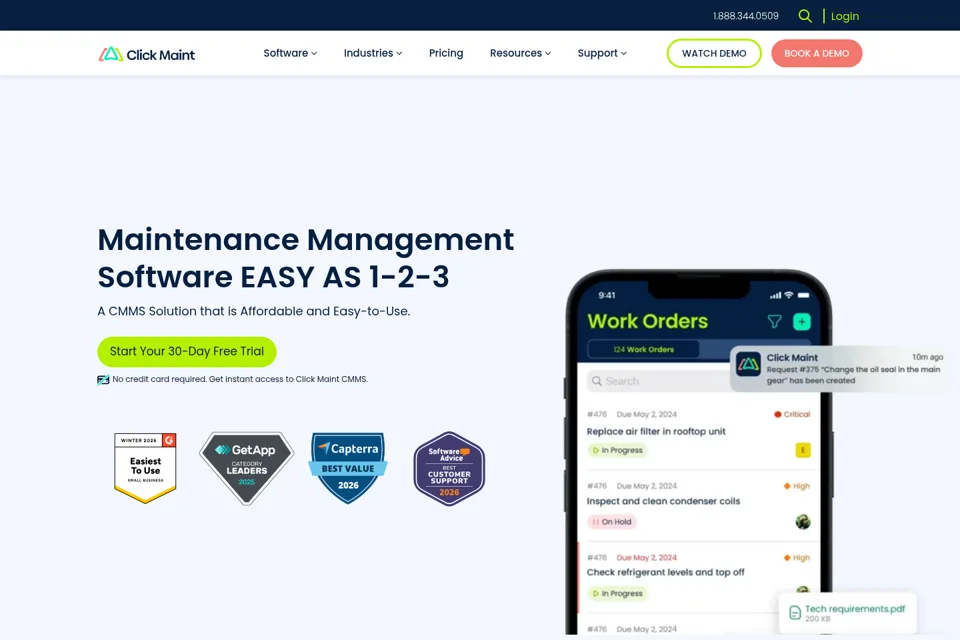Open Check refrigerant levels and top off order
Viewport: 960px width, 640px height.
(666, 572)
